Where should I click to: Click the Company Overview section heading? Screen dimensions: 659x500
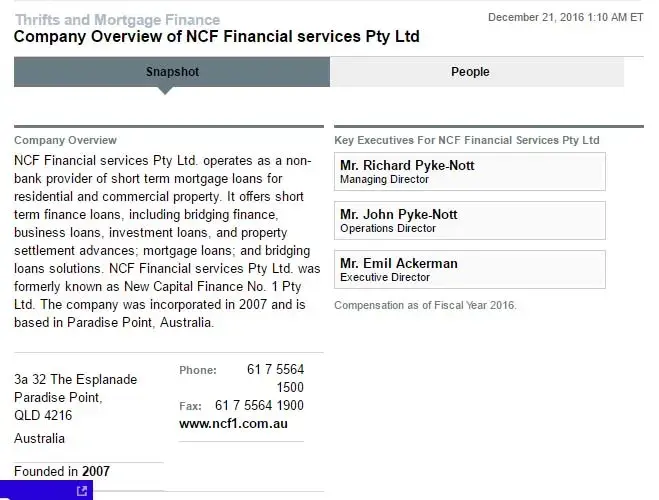[x=65, y=141]
